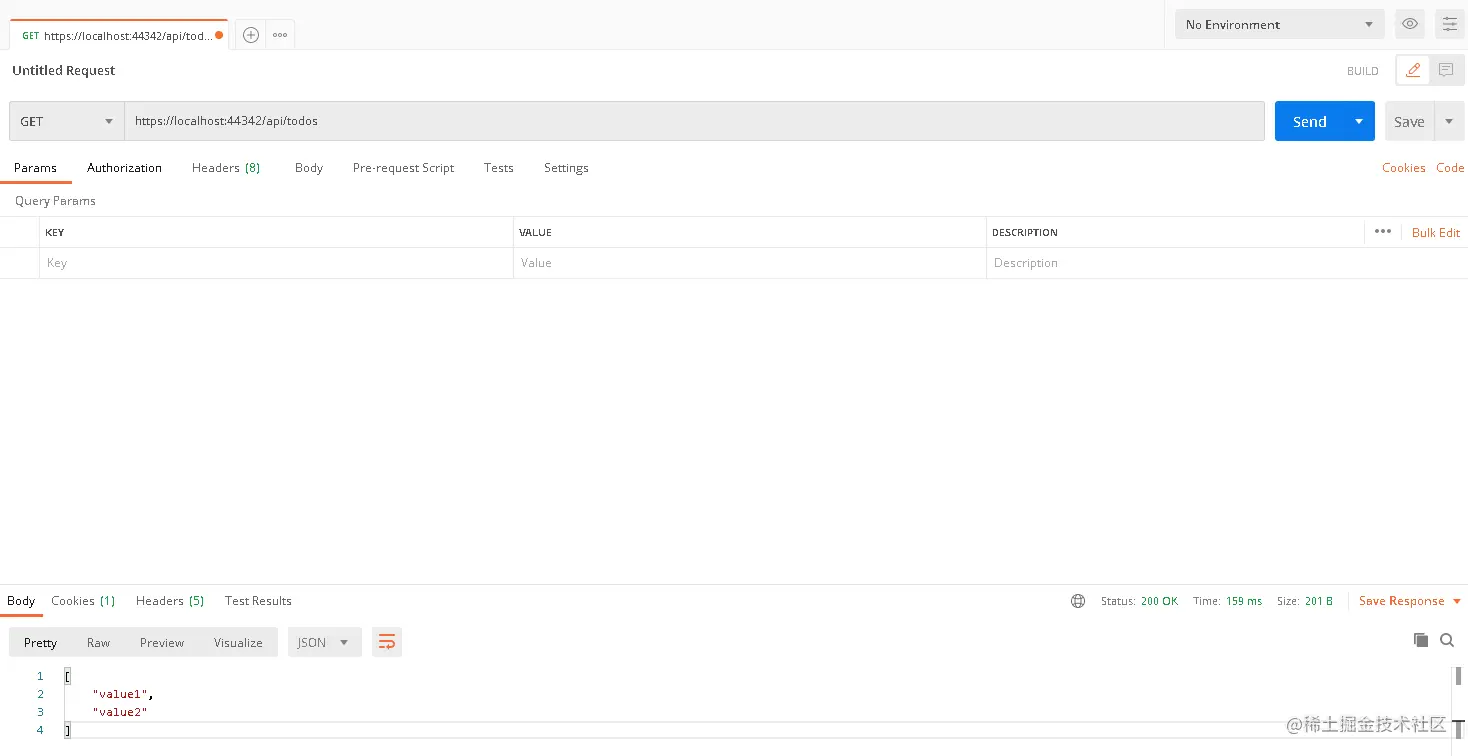The width and height of the screenshot is (1468, 756).
Task: Open a new request tab with plus icon
Action: 251,35
